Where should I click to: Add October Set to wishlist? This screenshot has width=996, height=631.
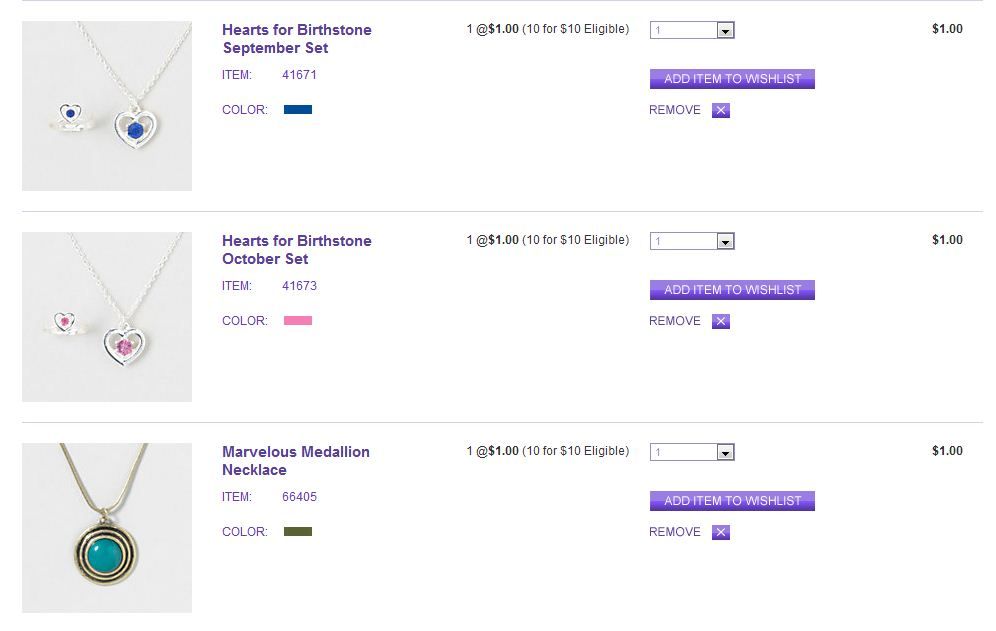[732, 290]
